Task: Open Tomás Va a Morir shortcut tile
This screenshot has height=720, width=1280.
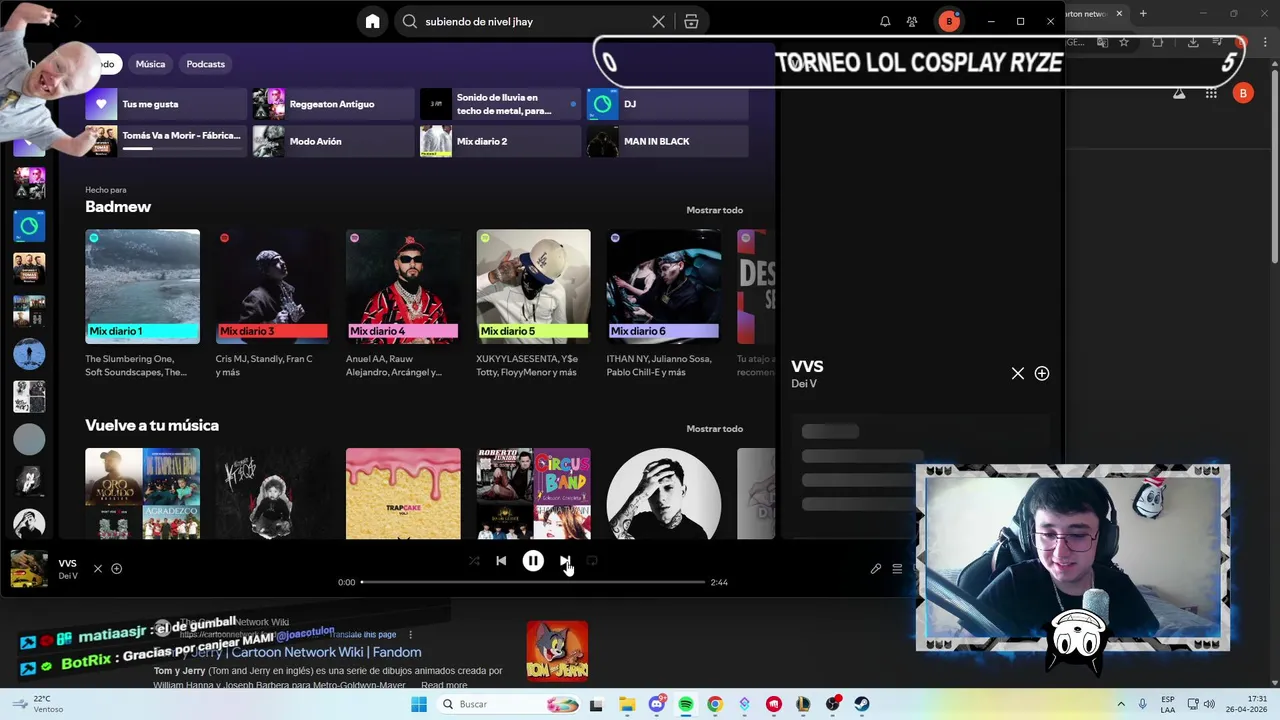Action: point(166,141)
